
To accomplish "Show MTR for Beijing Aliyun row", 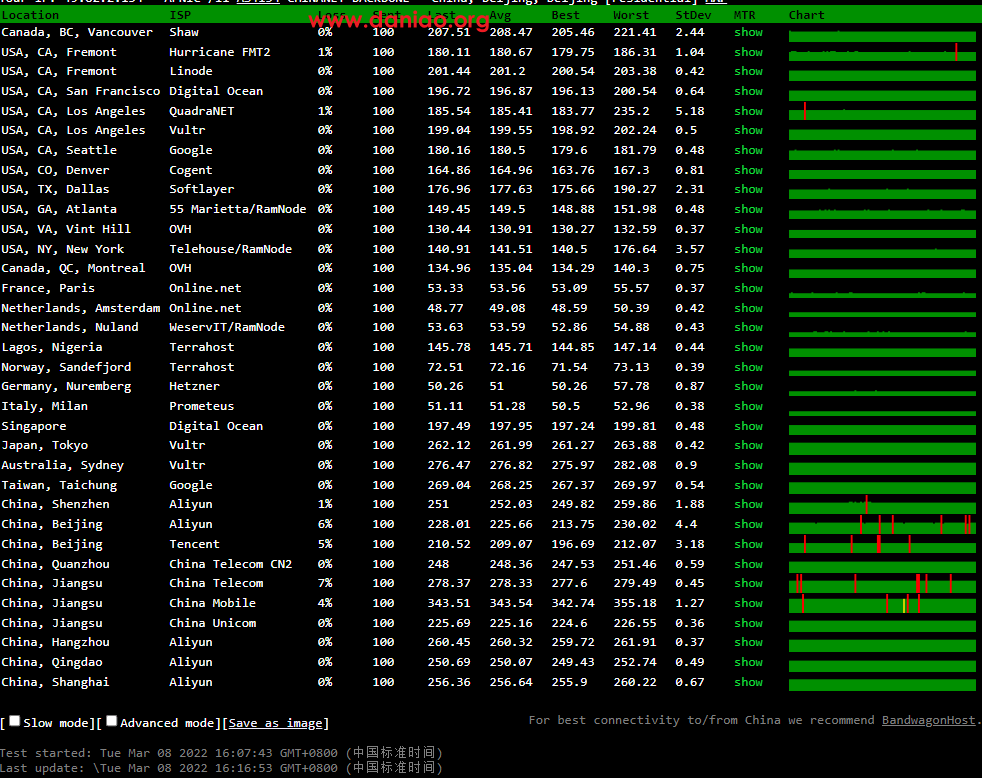I will tap(748, 524).
